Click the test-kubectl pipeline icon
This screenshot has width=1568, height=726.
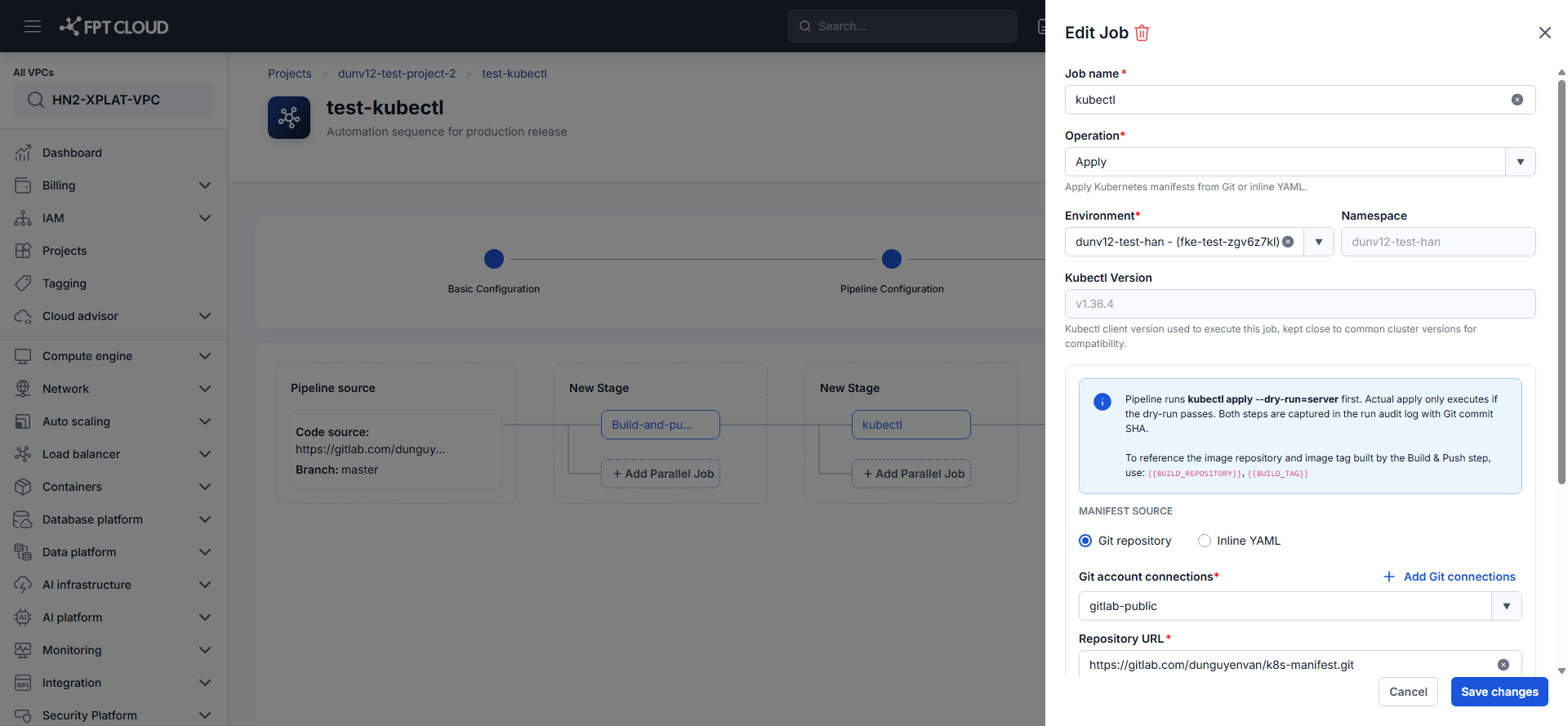289,118
